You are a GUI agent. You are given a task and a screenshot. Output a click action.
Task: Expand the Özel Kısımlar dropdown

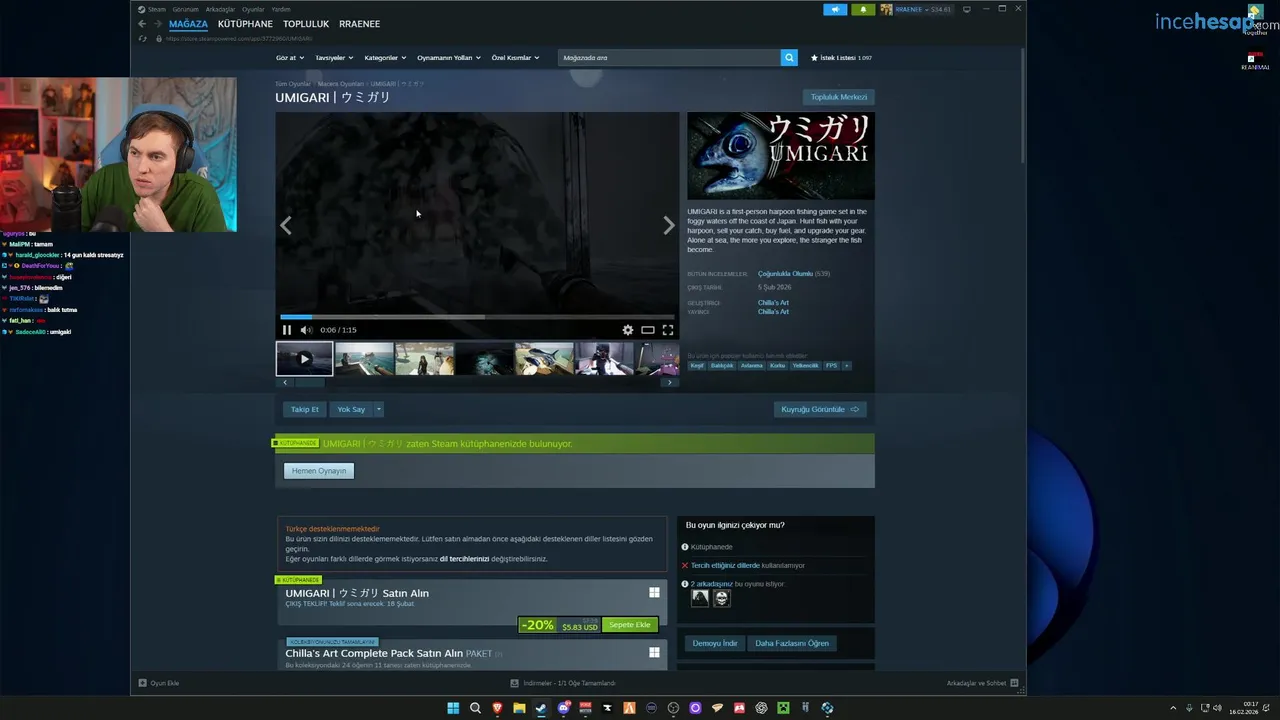pyautogui.click(x=515, y=58)
